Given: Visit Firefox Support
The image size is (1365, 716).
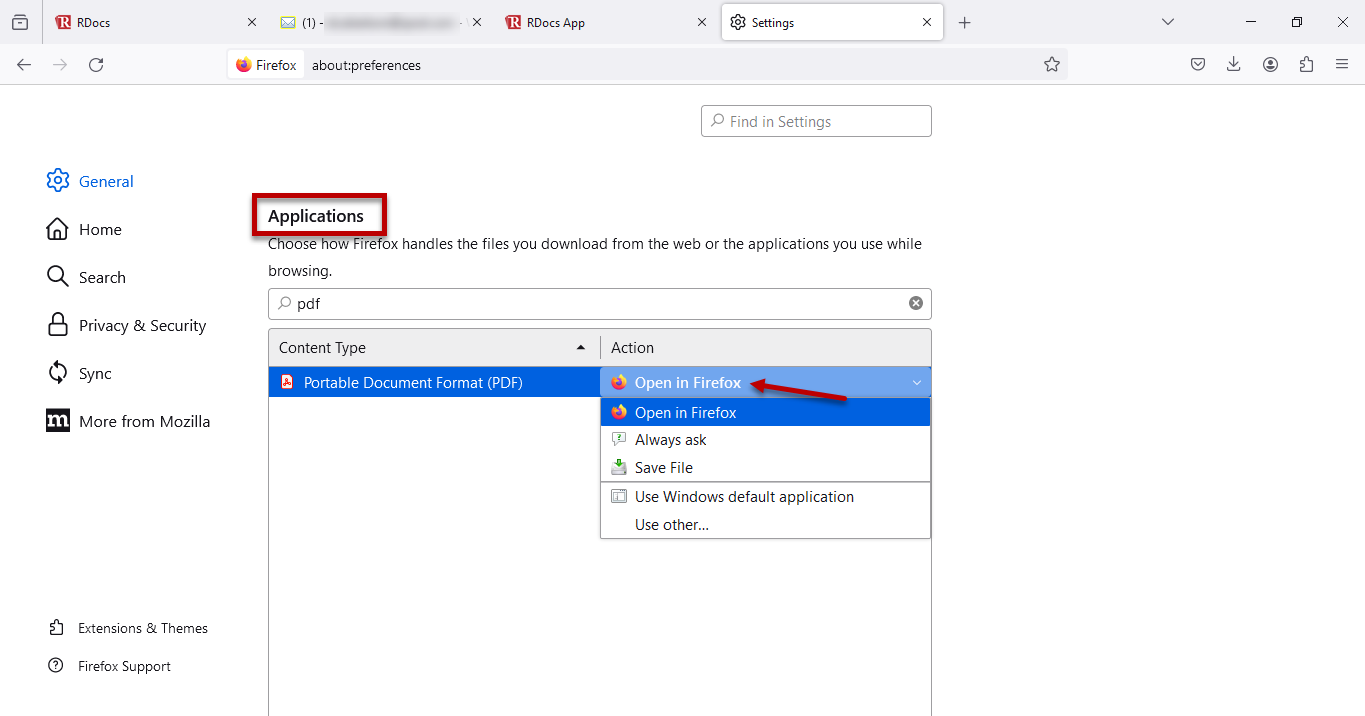Looking at the screenshot, I should tap(124, 665).
